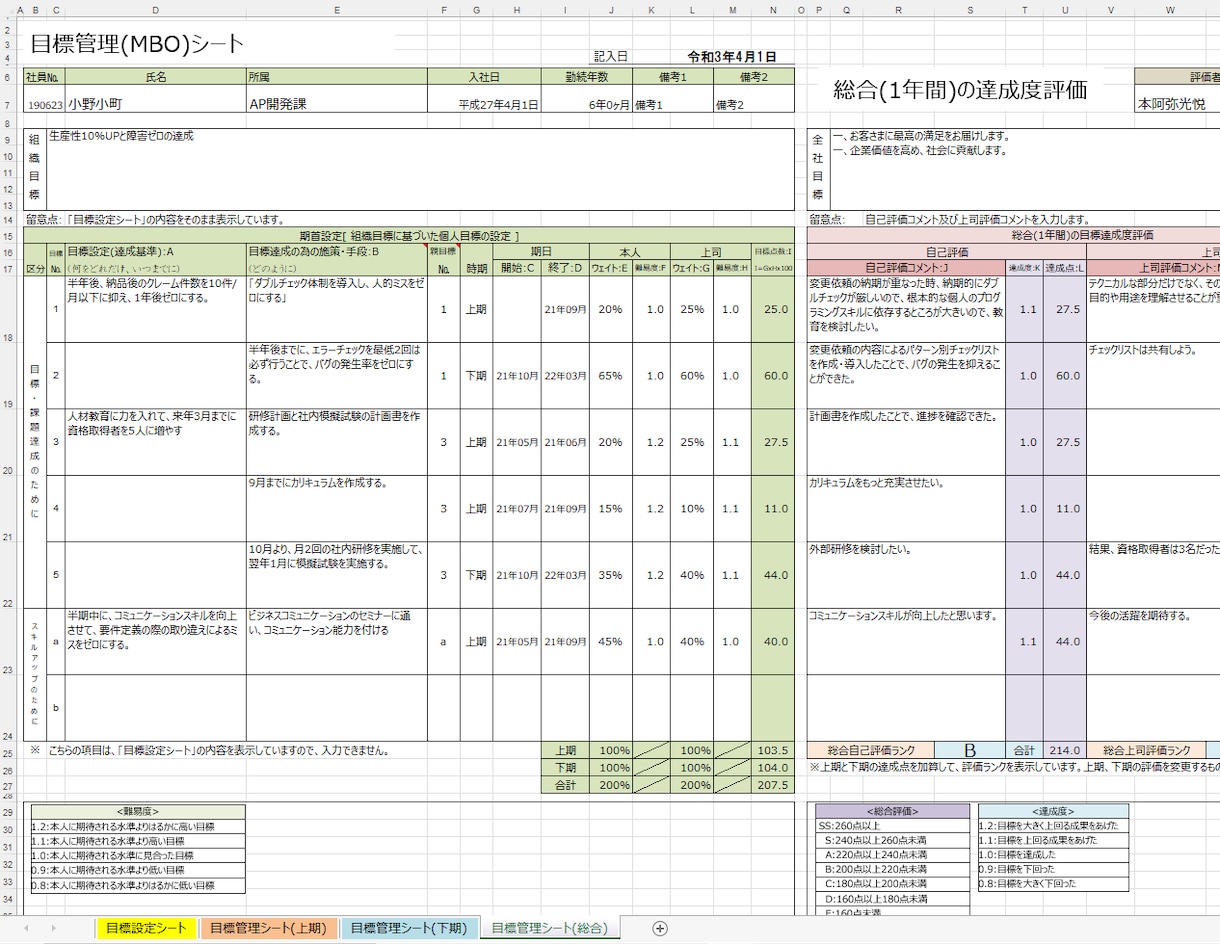Switch to 目標管理シート(下期) tab
The width and height of the screenshot is (1220, 944).
click(x=409, y=928)
